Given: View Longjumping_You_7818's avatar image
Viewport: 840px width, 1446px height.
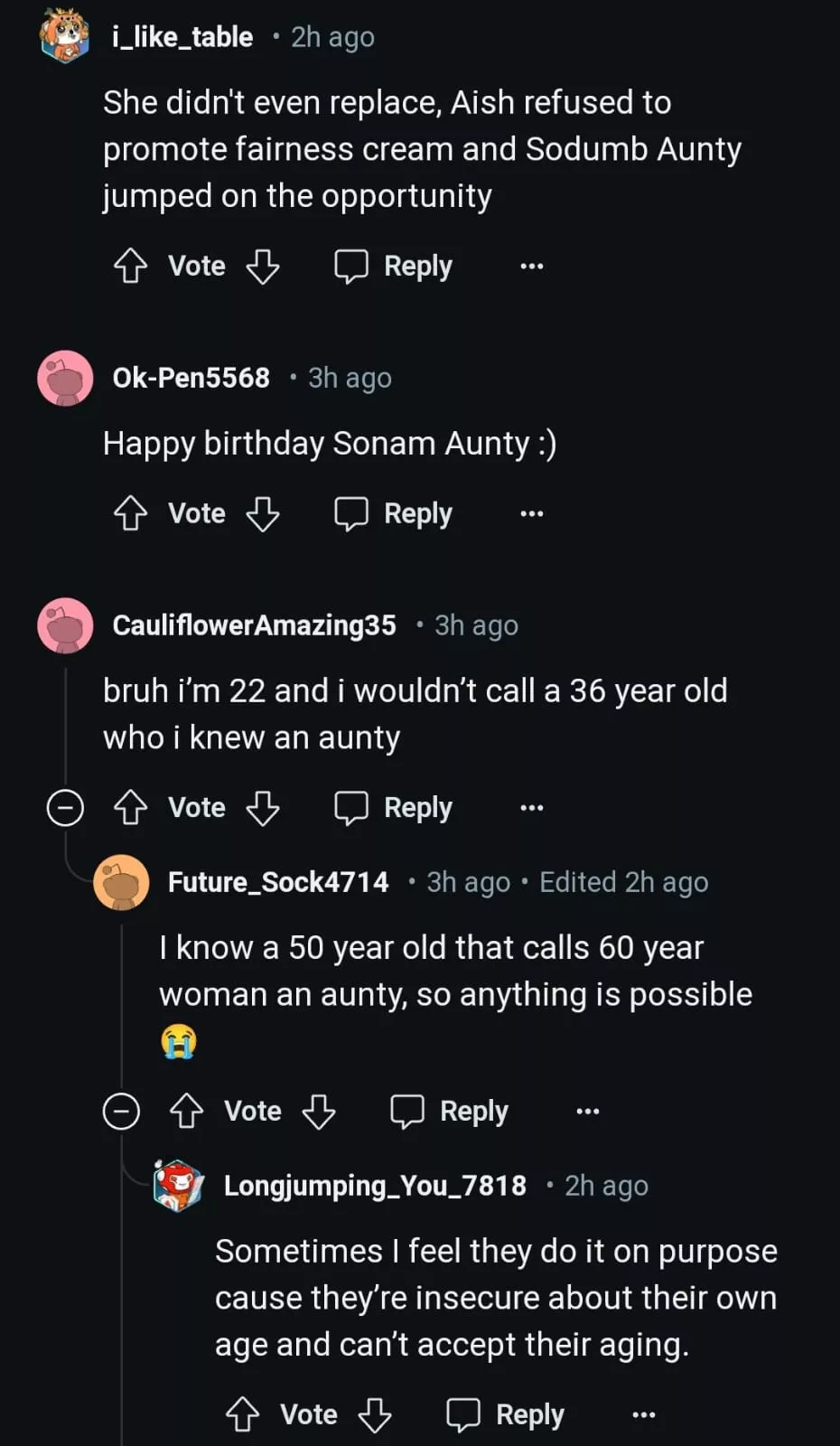Looking at the screenshot, I should point(178,1185).
